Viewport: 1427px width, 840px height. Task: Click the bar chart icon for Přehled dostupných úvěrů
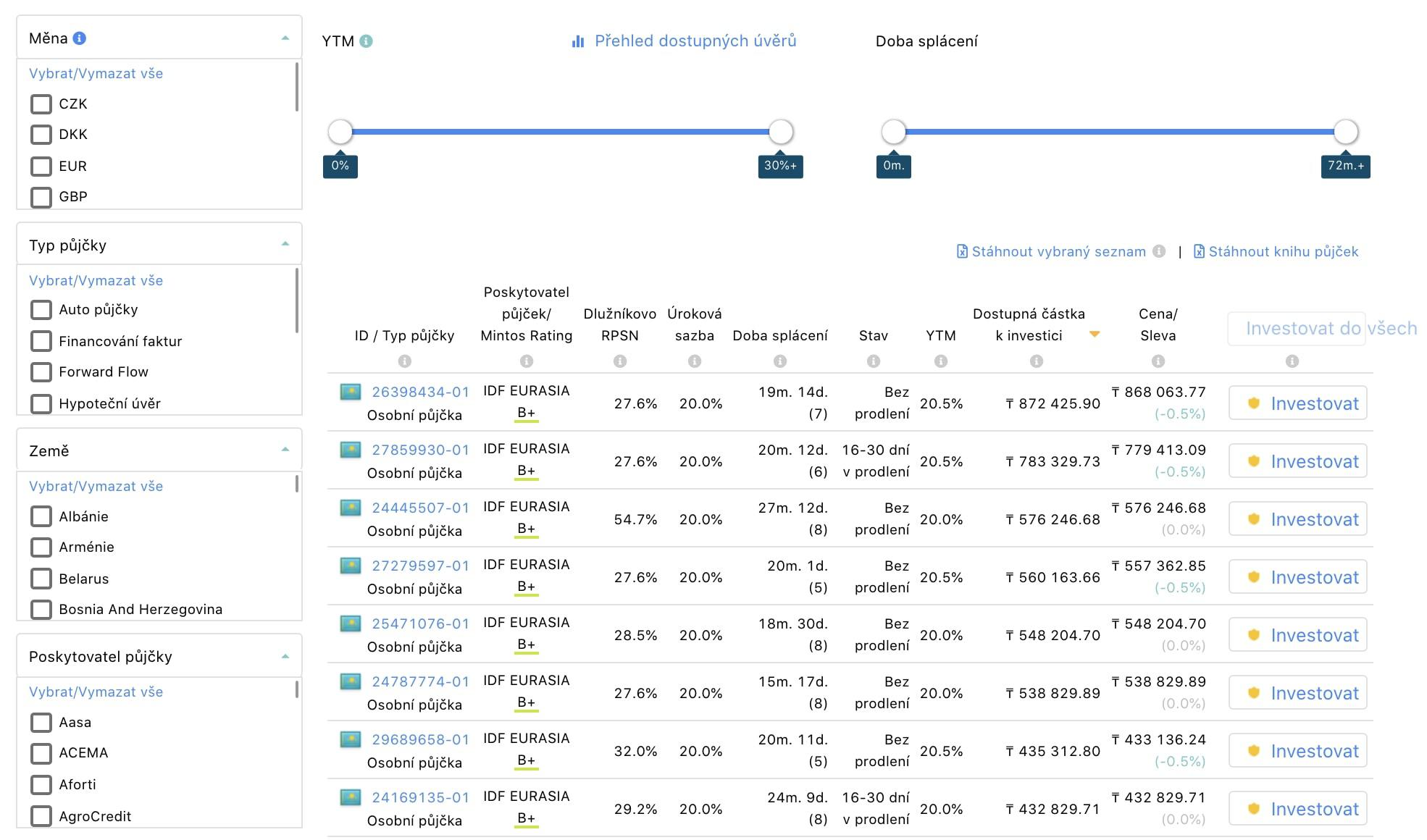(x=578, y=41)
